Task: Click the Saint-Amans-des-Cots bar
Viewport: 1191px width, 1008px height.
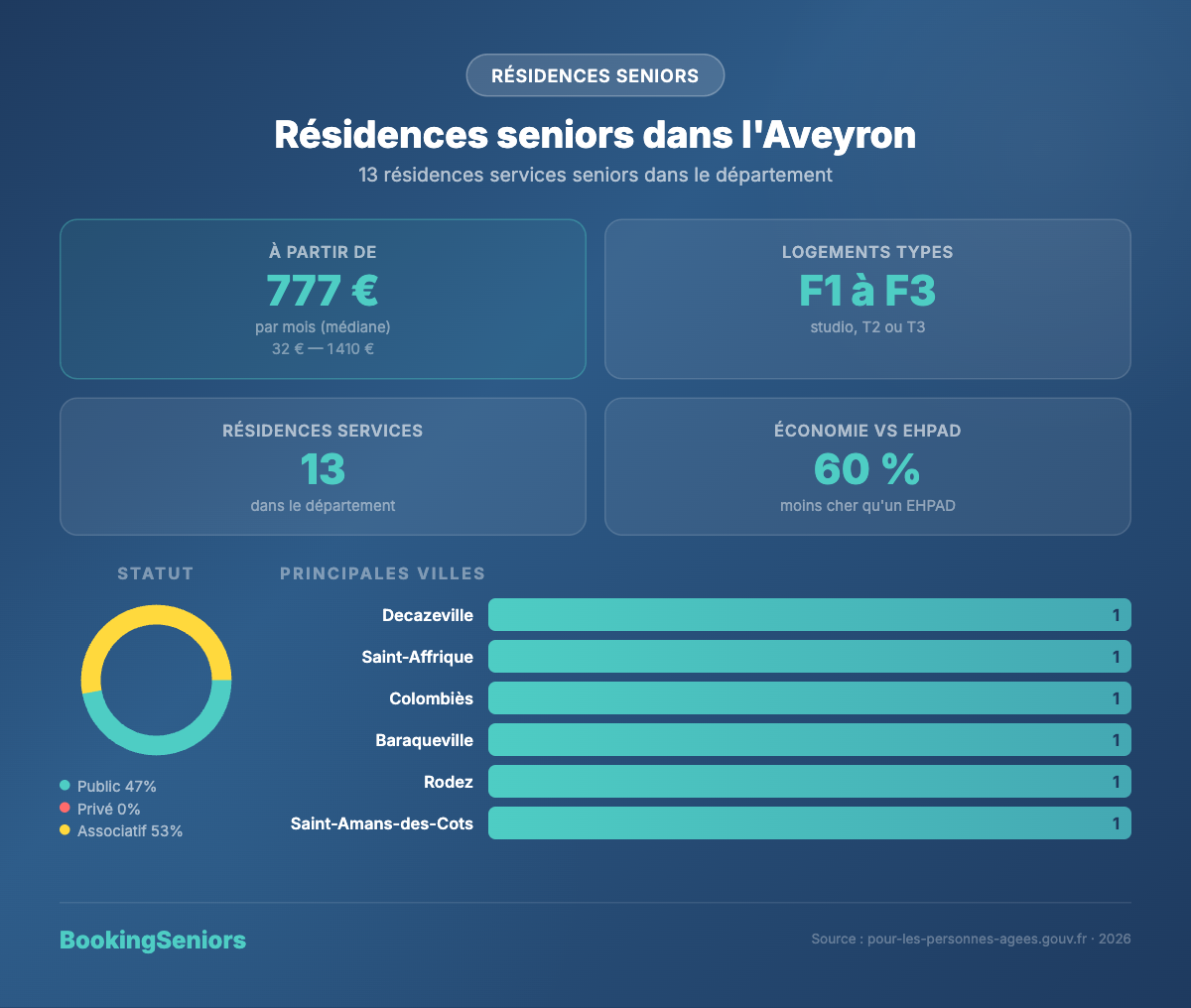Action: coord(809,823)
